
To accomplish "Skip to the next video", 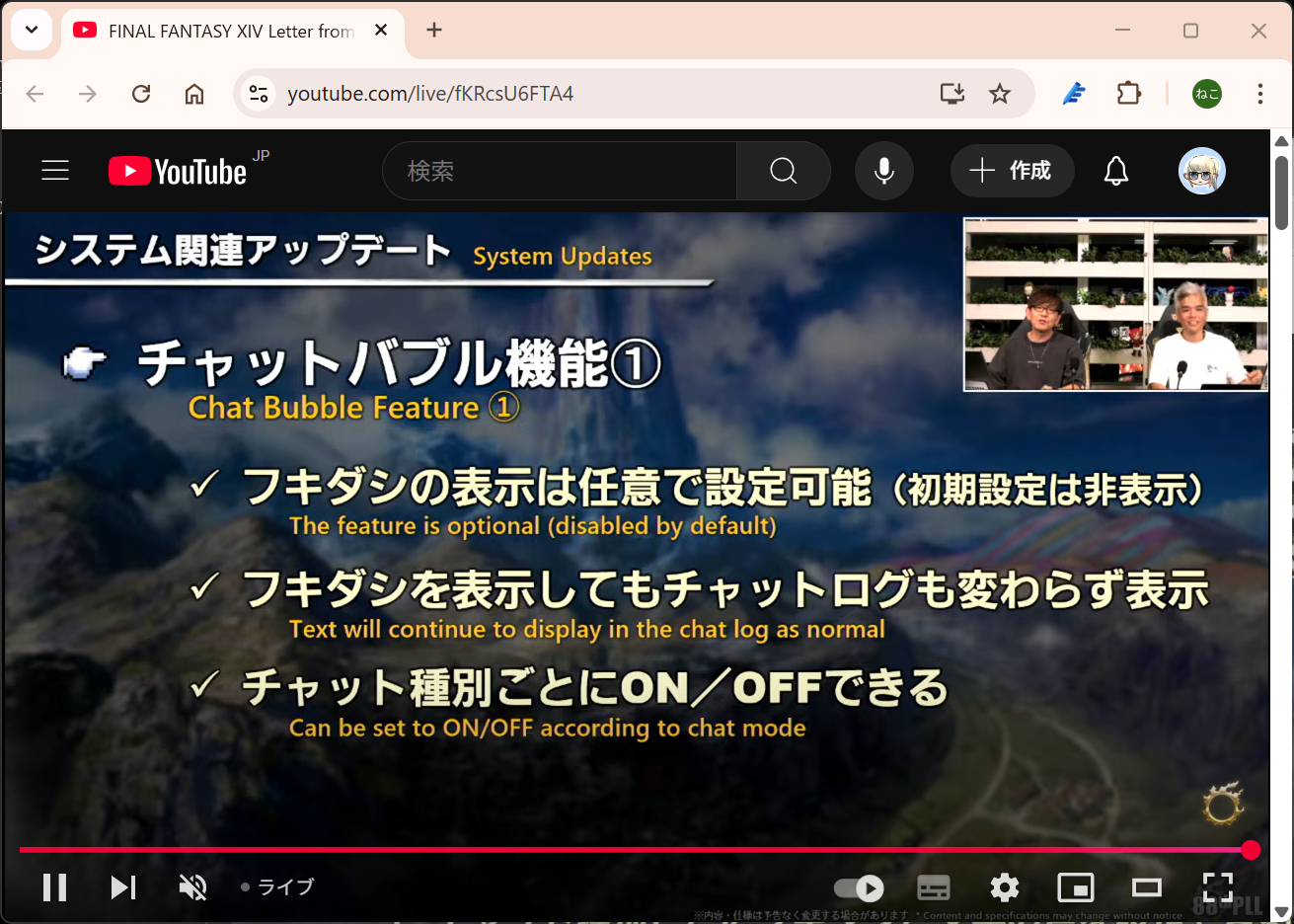I will (x=123, y=887).
